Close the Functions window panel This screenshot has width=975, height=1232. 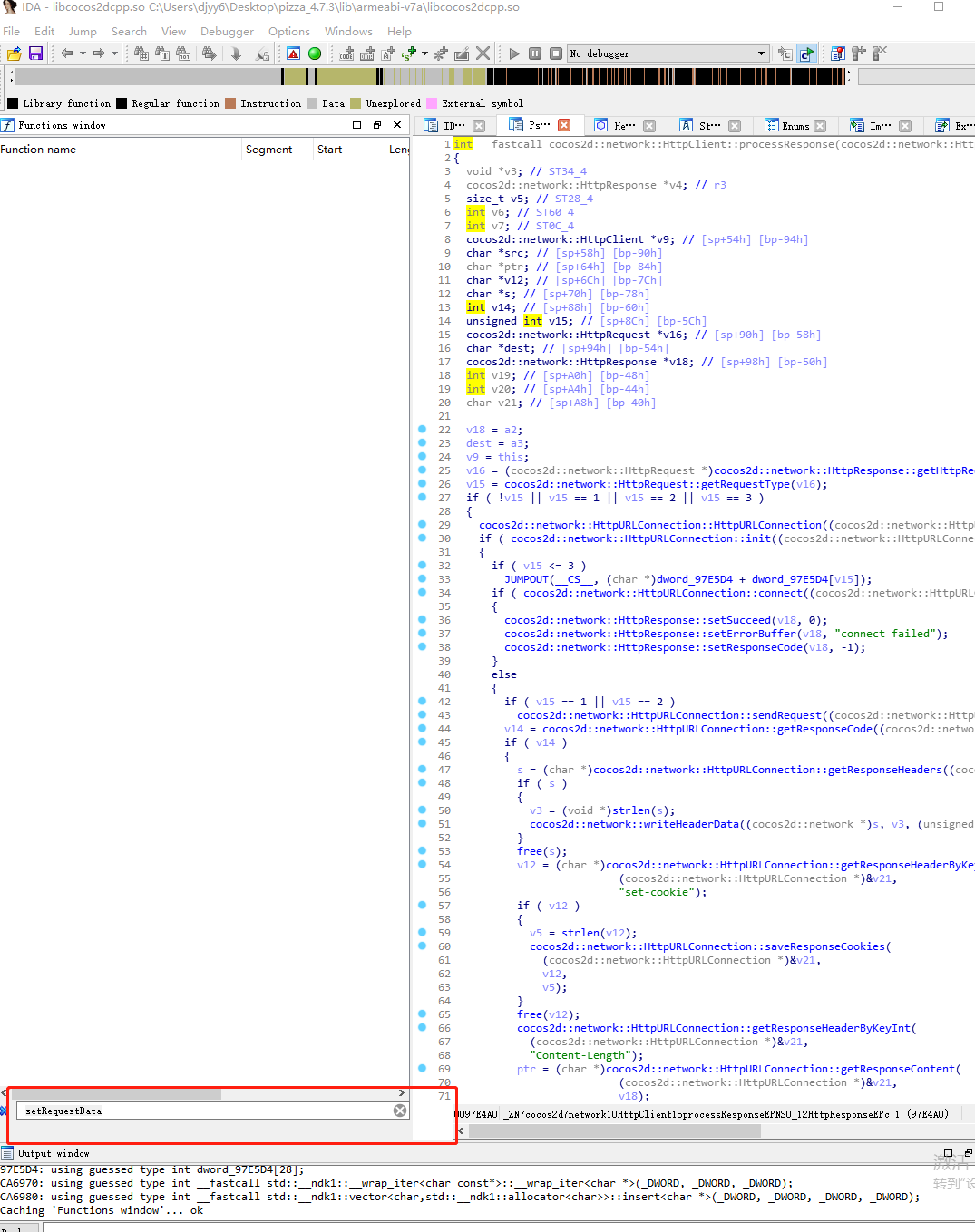[397, 125]
